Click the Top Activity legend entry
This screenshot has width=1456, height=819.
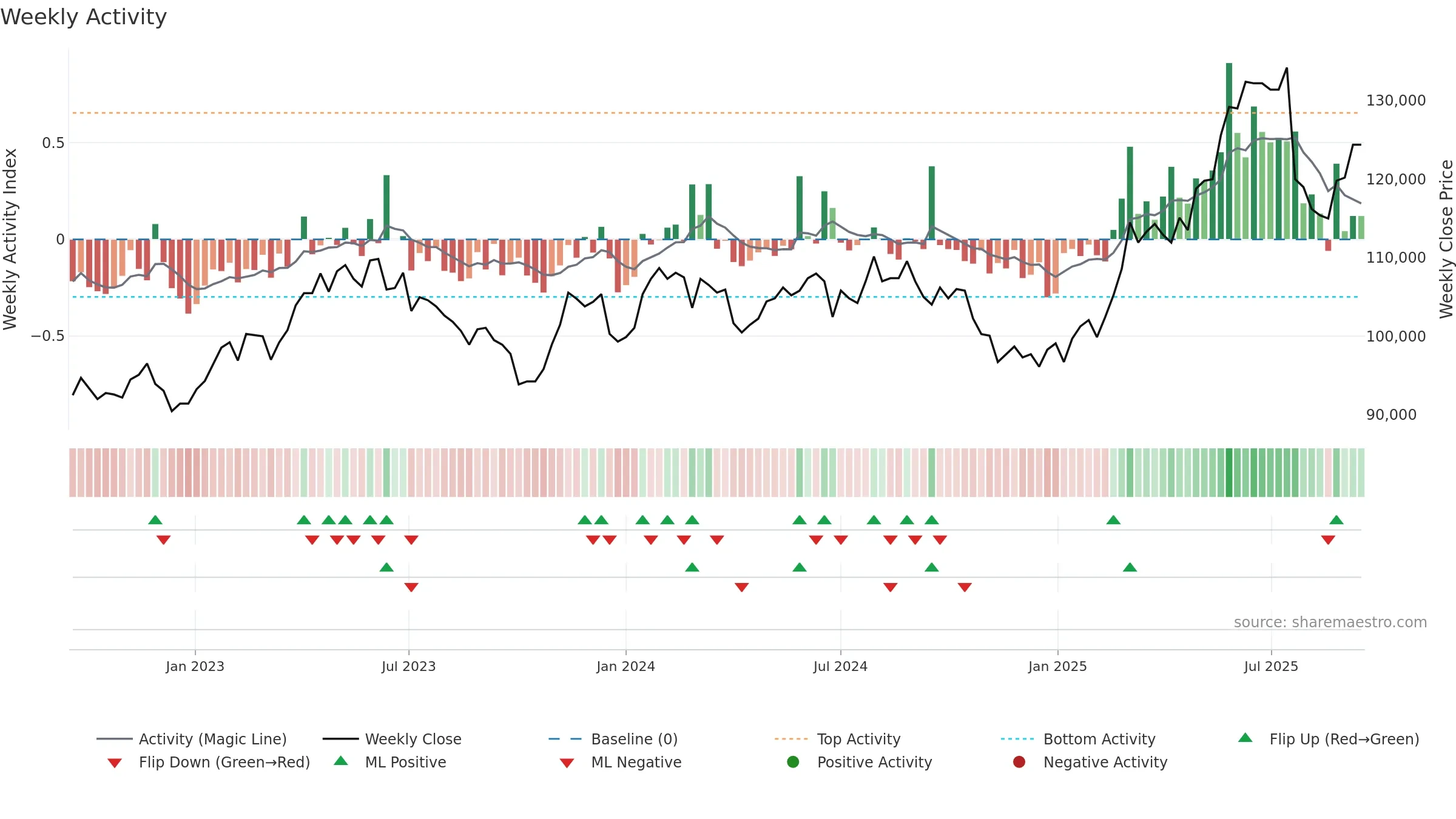(x=837, y=739)
